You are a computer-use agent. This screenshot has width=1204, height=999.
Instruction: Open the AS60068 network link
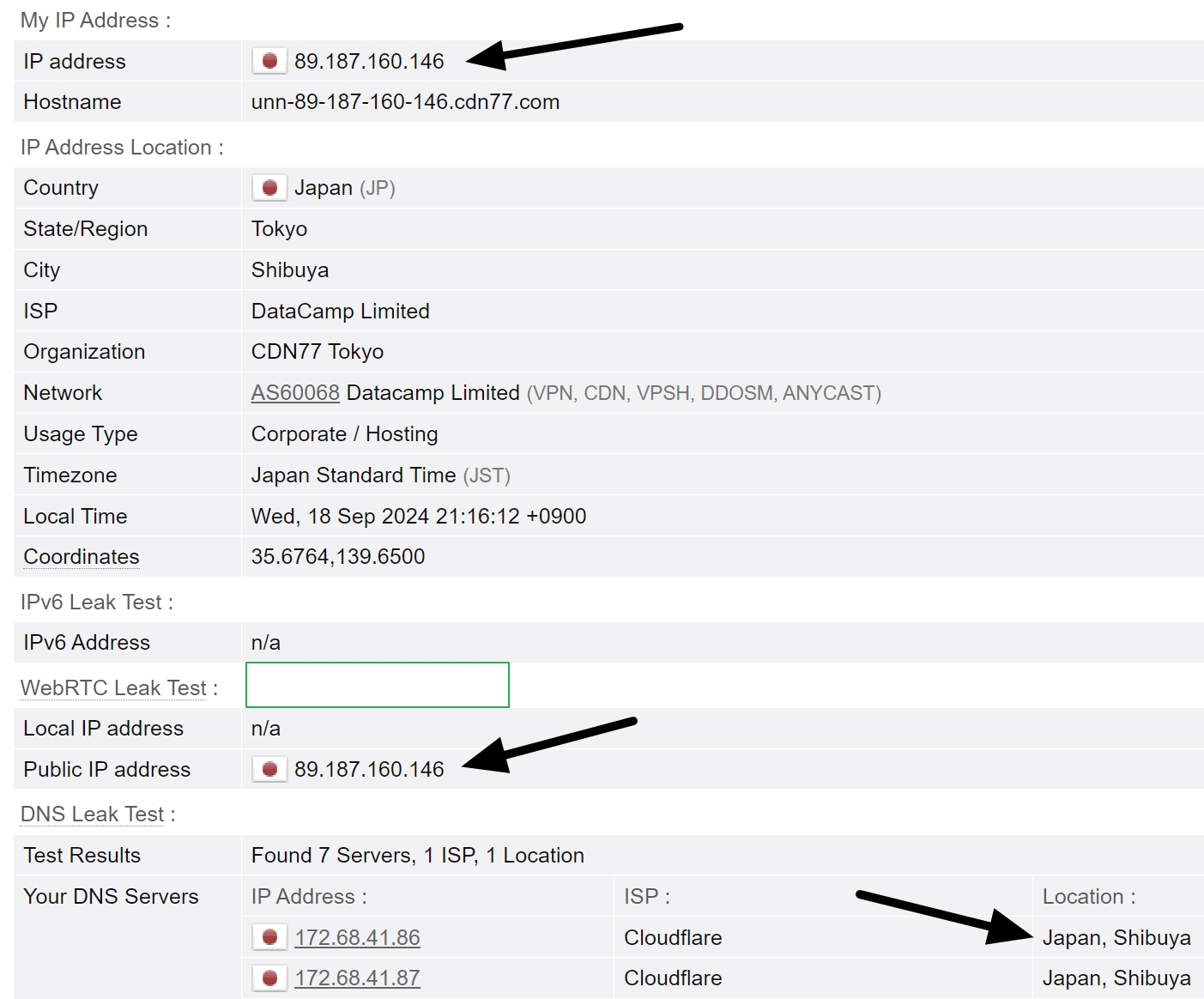[x=294, y=392]
